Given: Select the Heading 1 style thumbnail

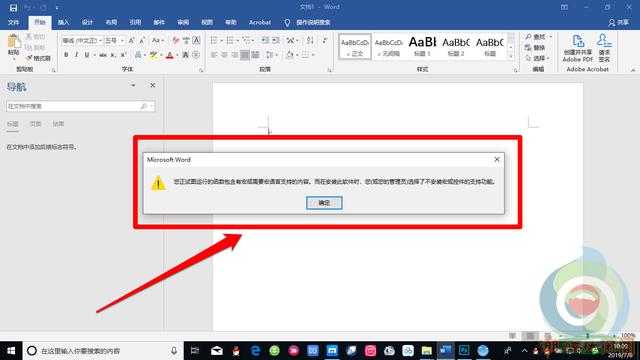Looking at the screenshot, I should 422,47.
